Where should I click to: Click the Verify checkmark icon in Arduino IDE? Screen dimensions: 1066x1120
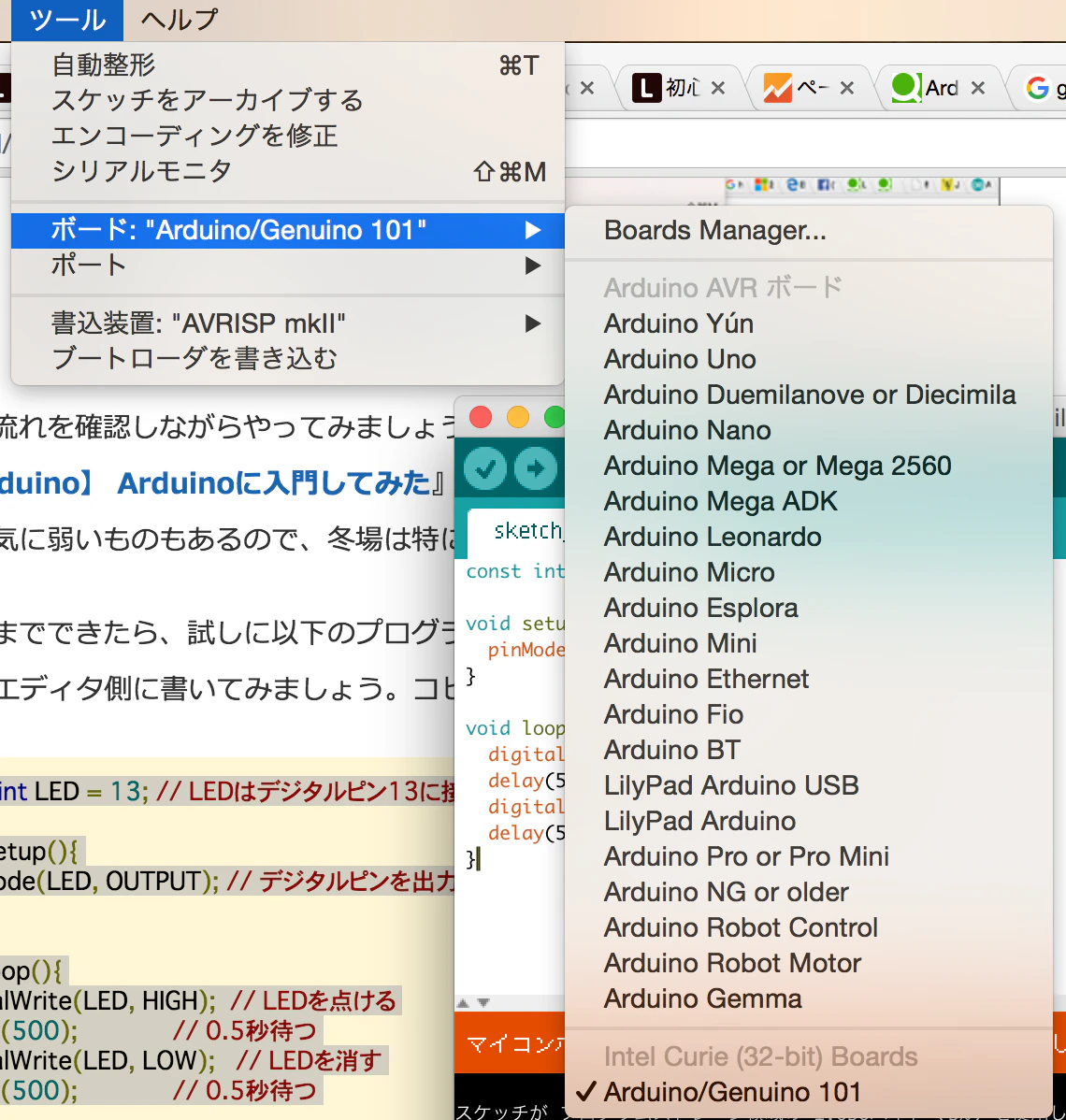tap(485, 468)
